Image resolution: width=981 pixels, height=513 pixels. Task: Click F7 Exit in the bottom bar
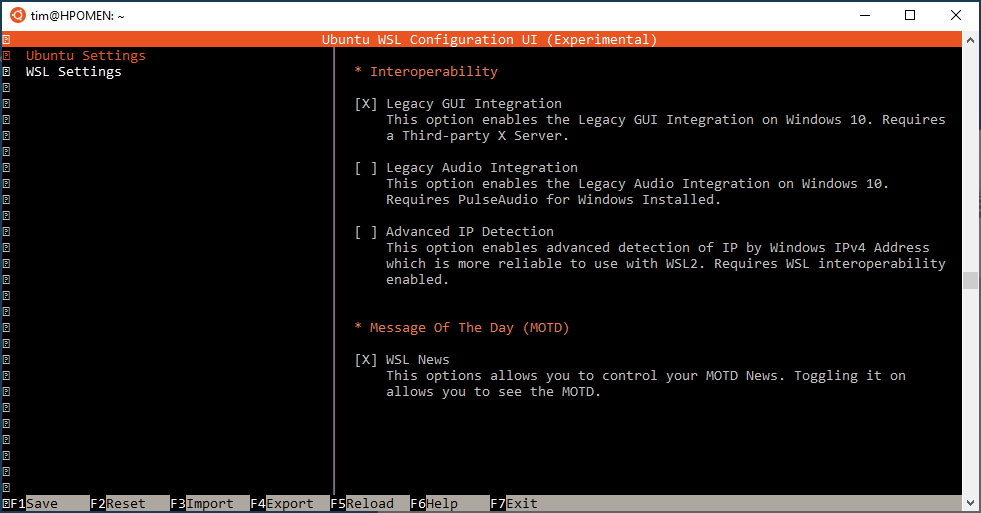click(514, 504)
